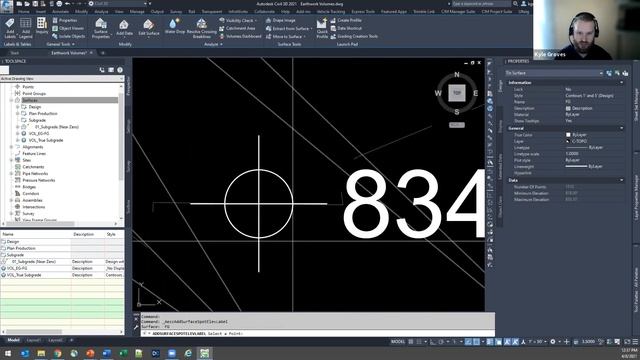
Task: Switch to the Annotate ribbon tab
Action: tap(60, 12)
